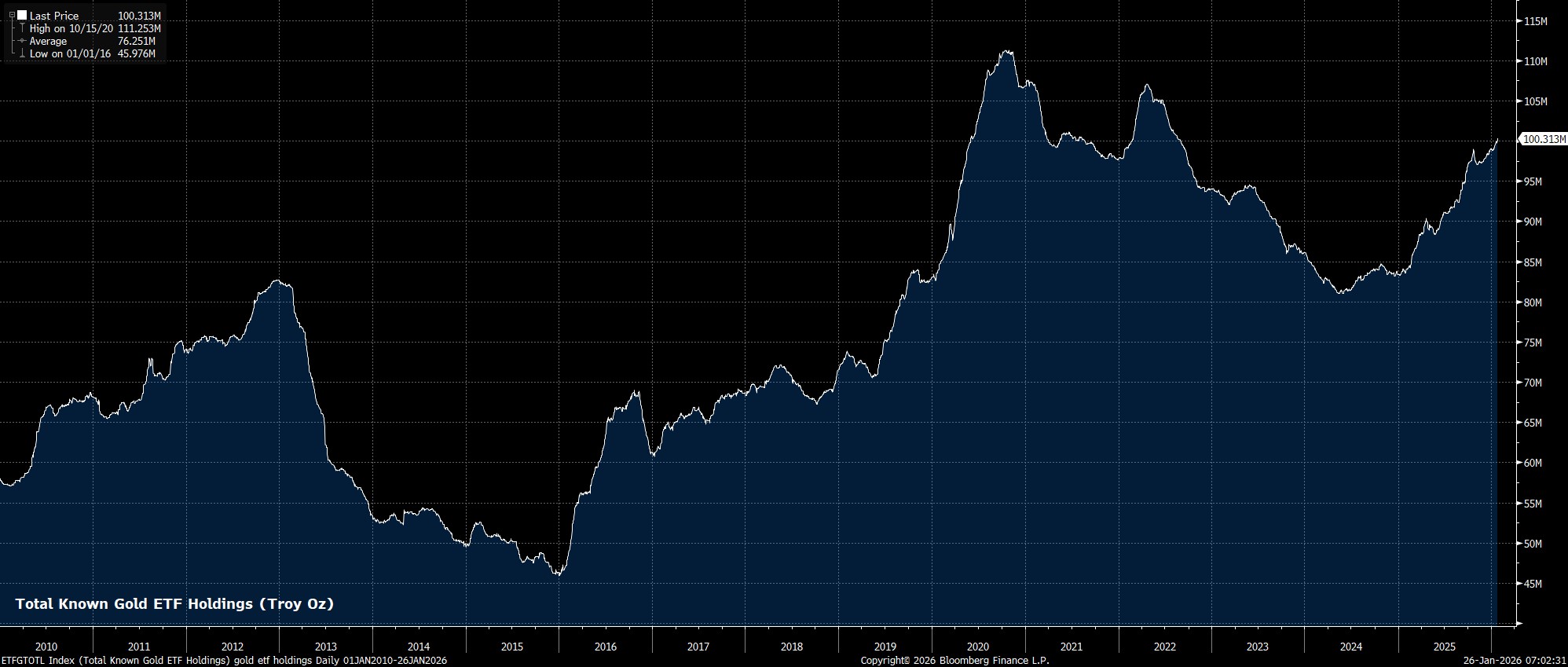
Task: Select the Average legend entry
Action: [x=48, y=41]
